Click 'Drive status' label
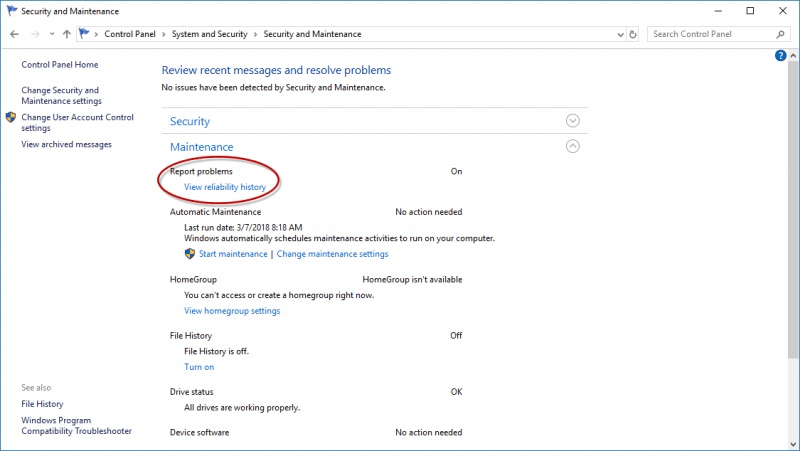Image resolution: width=800 pixels, height=451 pixels. point(191,392)
